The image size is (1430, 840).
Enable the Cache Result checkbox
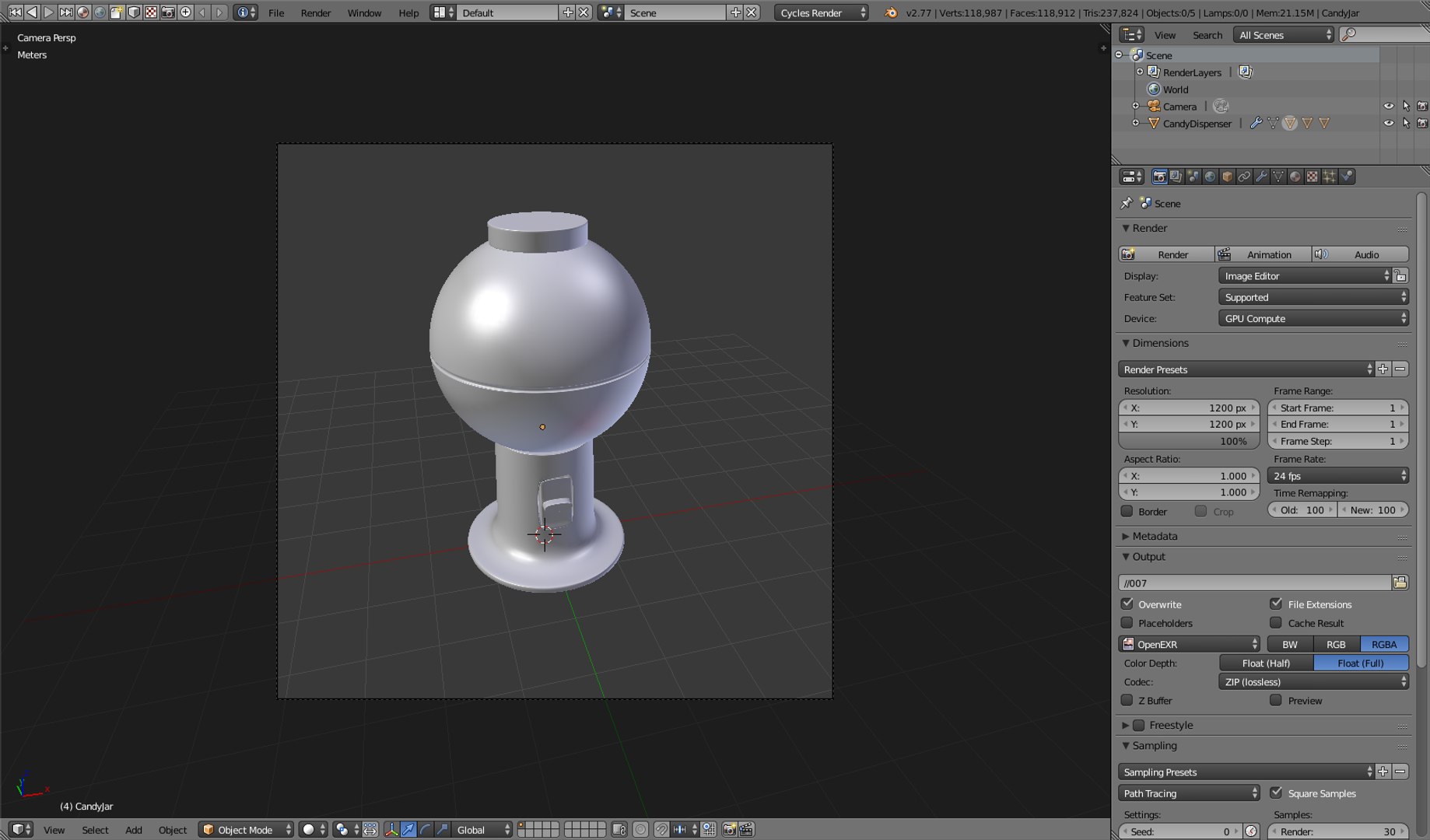pos(1276,622)
